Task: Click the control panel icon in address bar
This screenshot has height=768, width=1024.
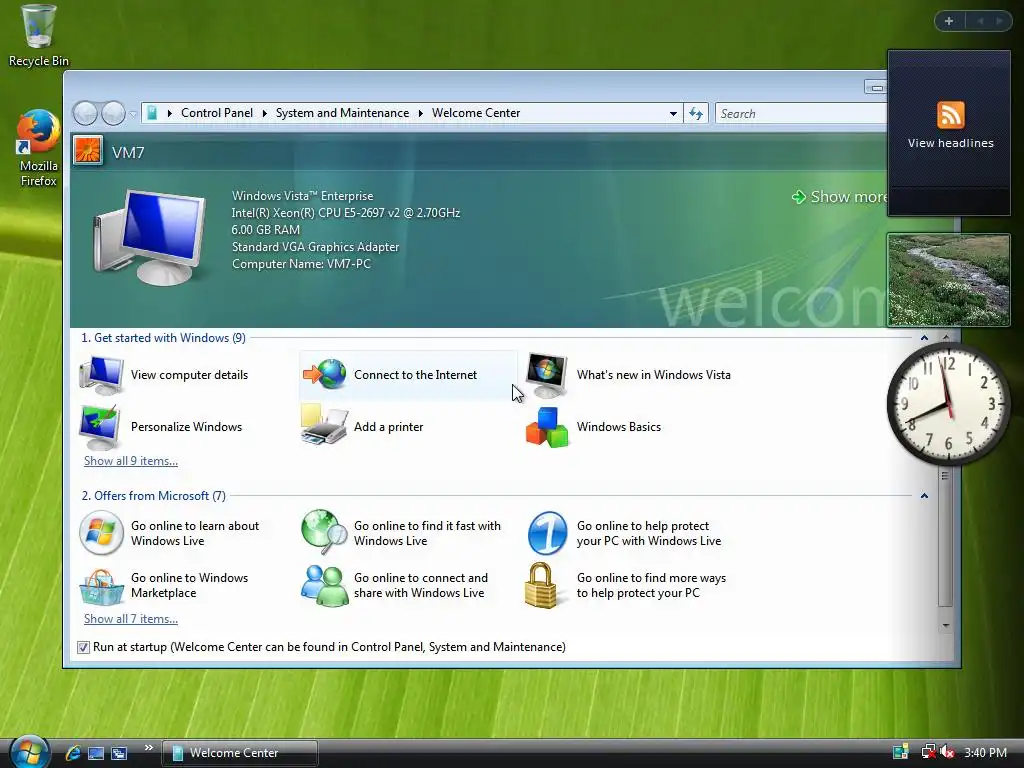Action: click(152, 113)
